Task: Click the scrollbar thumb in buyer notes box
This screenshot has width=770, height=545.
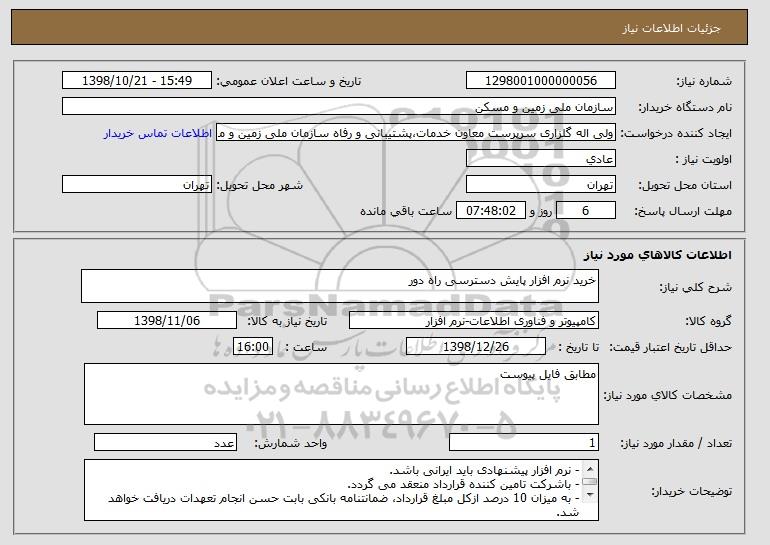Action: point(590,482)
